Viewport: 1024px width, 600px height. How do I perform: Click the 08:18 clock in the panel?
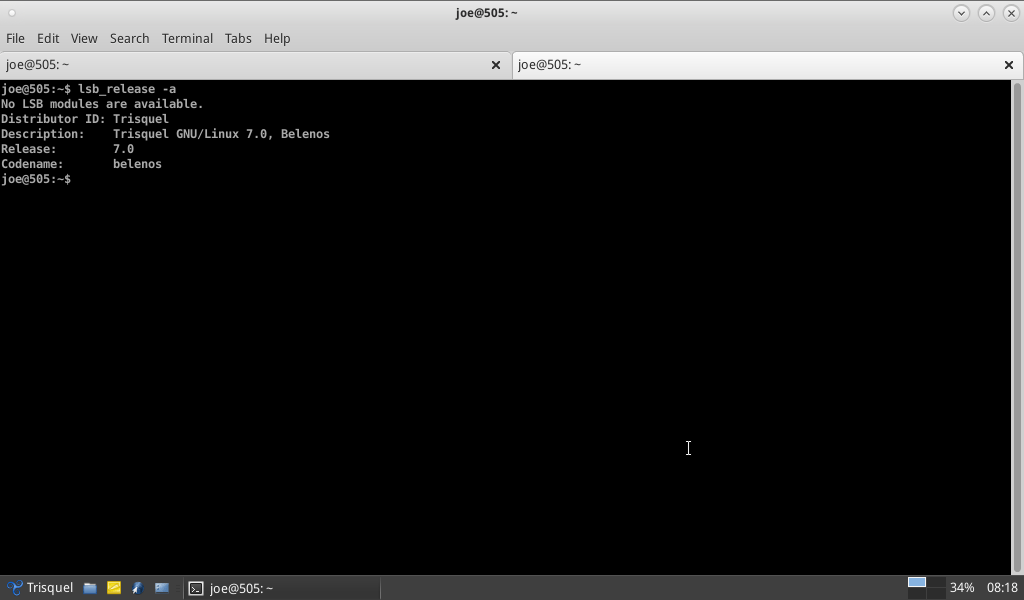click(x=1002, y=588)
